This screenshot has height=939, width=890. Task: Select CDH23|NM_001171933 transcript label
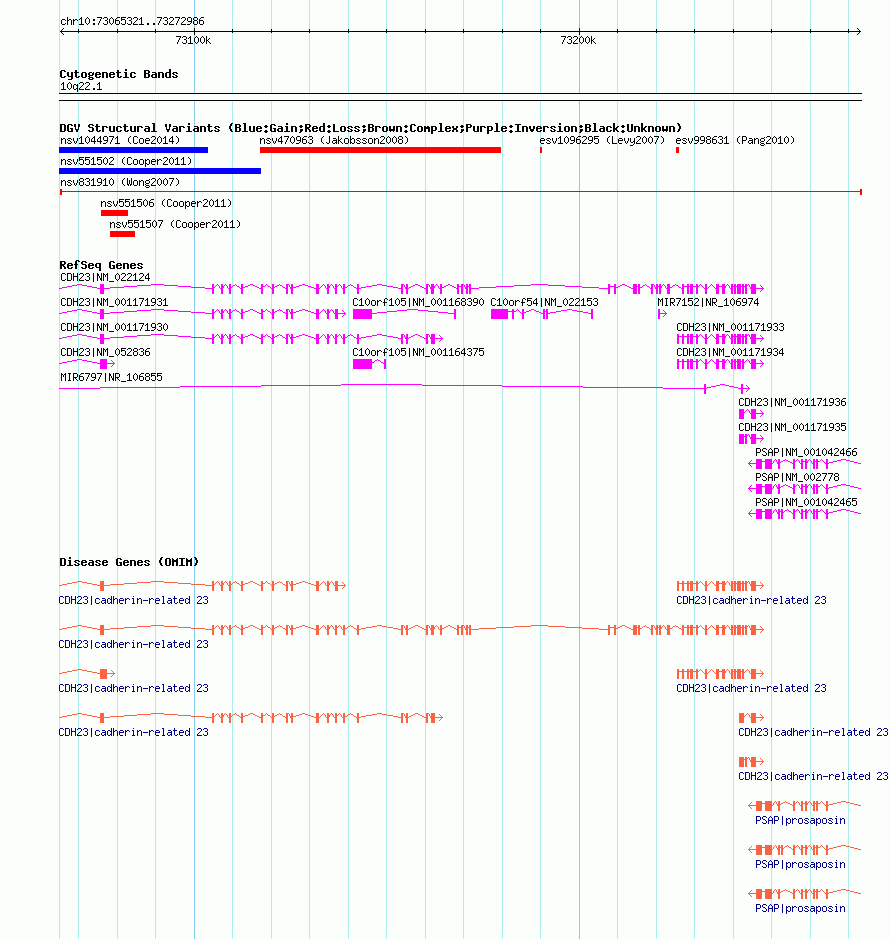click(x=730, y=328)
